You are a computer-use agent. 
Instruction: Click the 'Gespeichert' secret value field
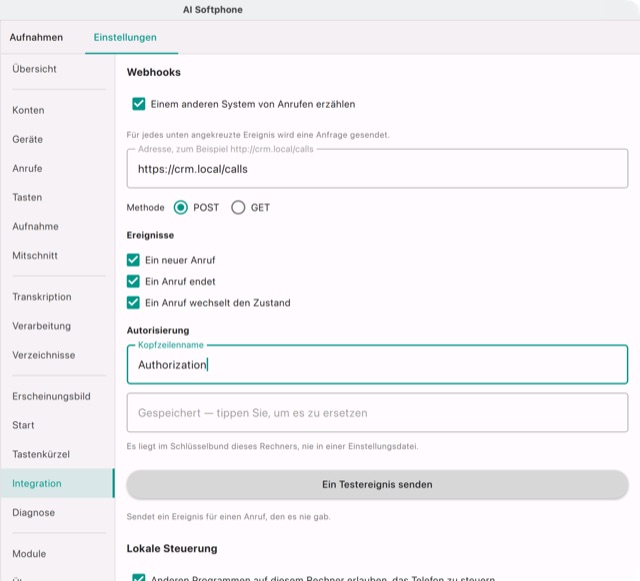tap(377, 412)
